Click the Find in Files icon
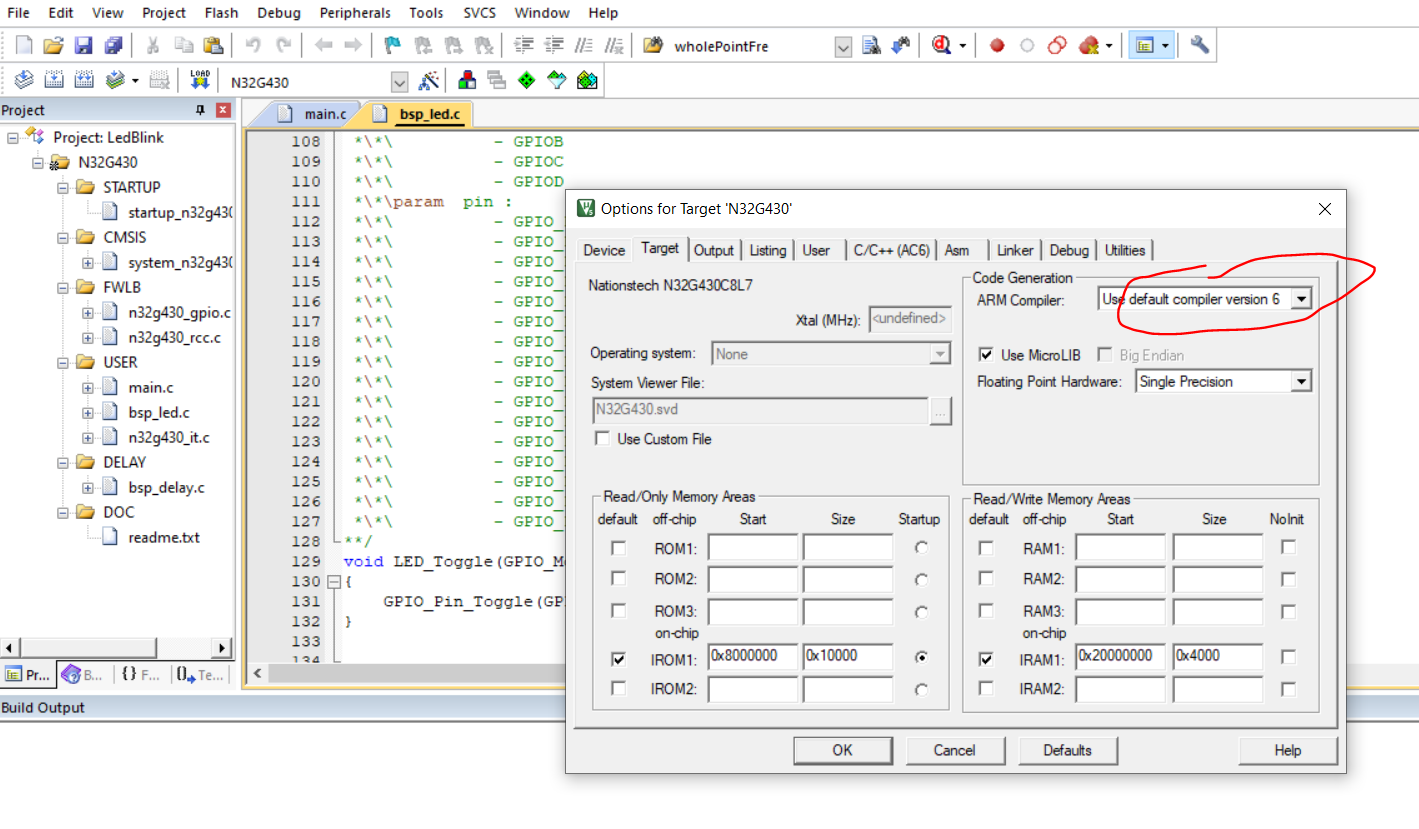The height and width of the screenshot is (829, 1419). point(653,45)
